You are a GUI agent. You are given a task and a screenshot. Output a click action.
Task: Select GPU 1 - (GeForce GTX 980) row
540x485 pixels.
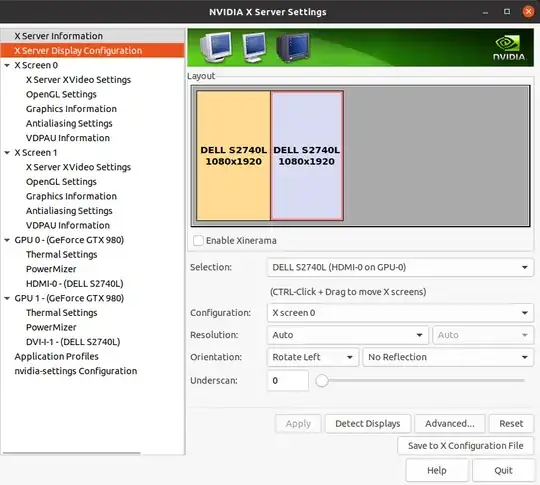pyautogui.click(x=93, y=298)
